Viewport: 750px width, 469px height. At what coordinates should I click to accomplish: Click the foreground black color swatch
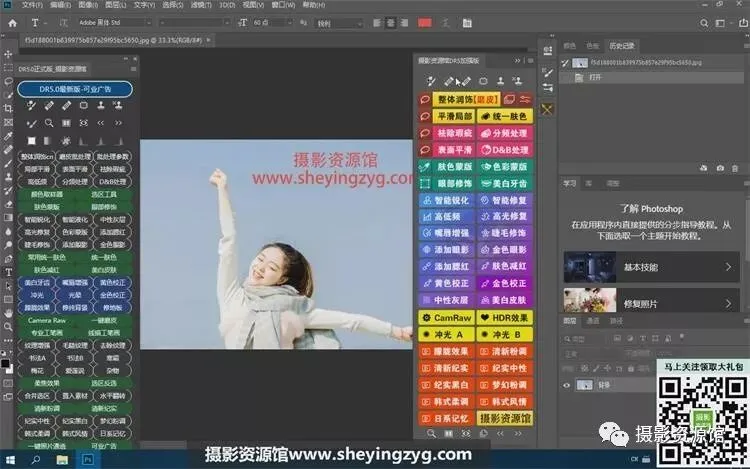(5, 364)
